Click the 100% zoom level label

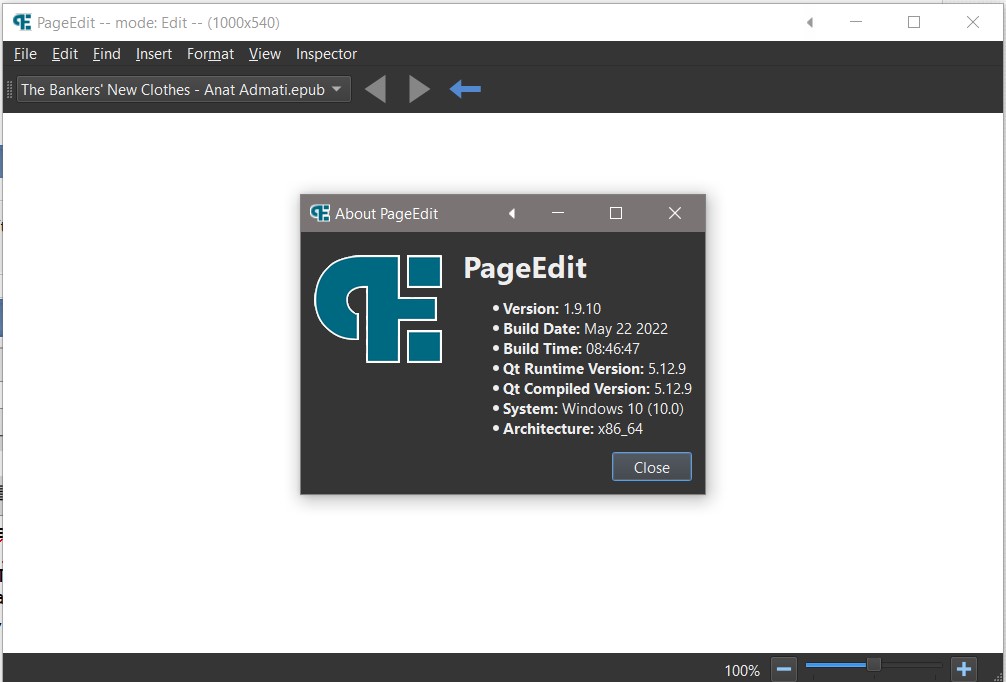click(742, 670)
